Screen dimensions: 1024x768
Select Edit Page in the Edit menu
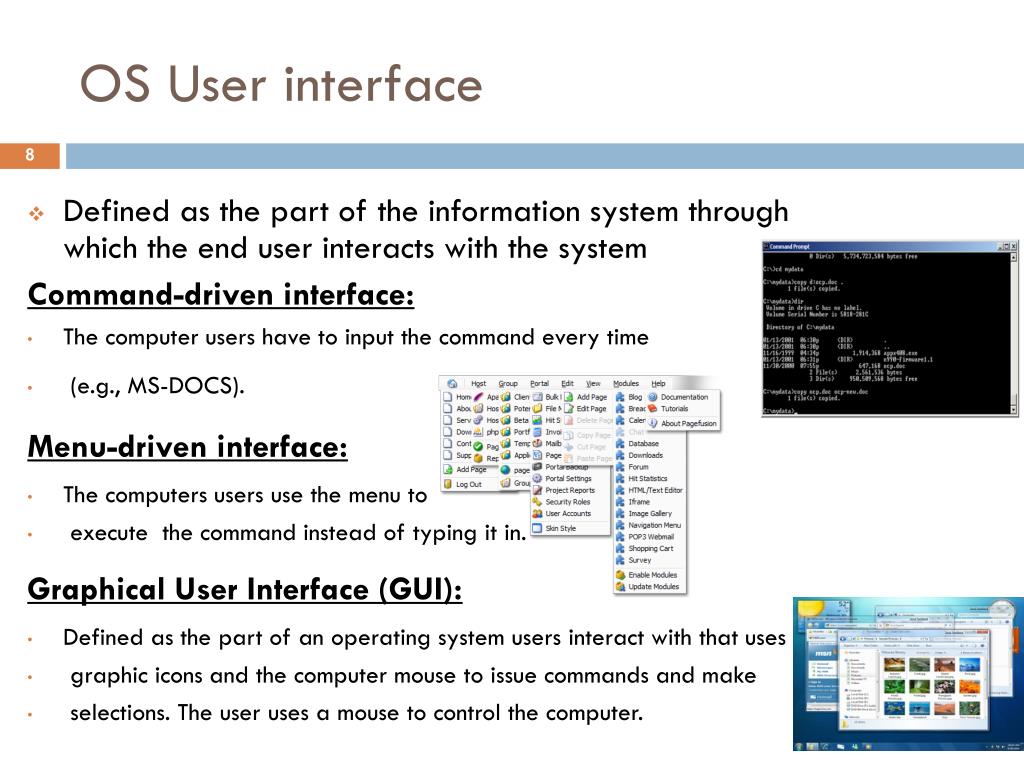(592, 408)
